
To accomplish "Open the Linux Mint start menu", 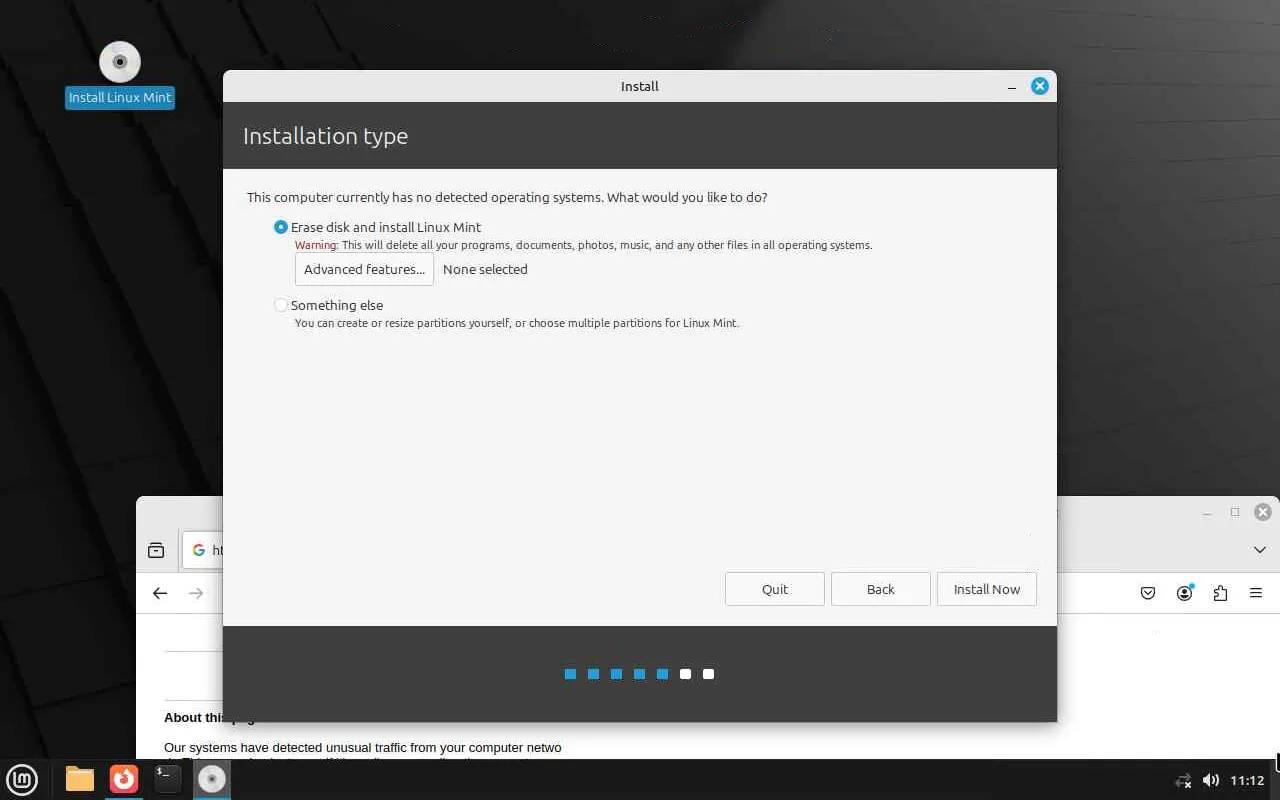I will coord(22,779).
